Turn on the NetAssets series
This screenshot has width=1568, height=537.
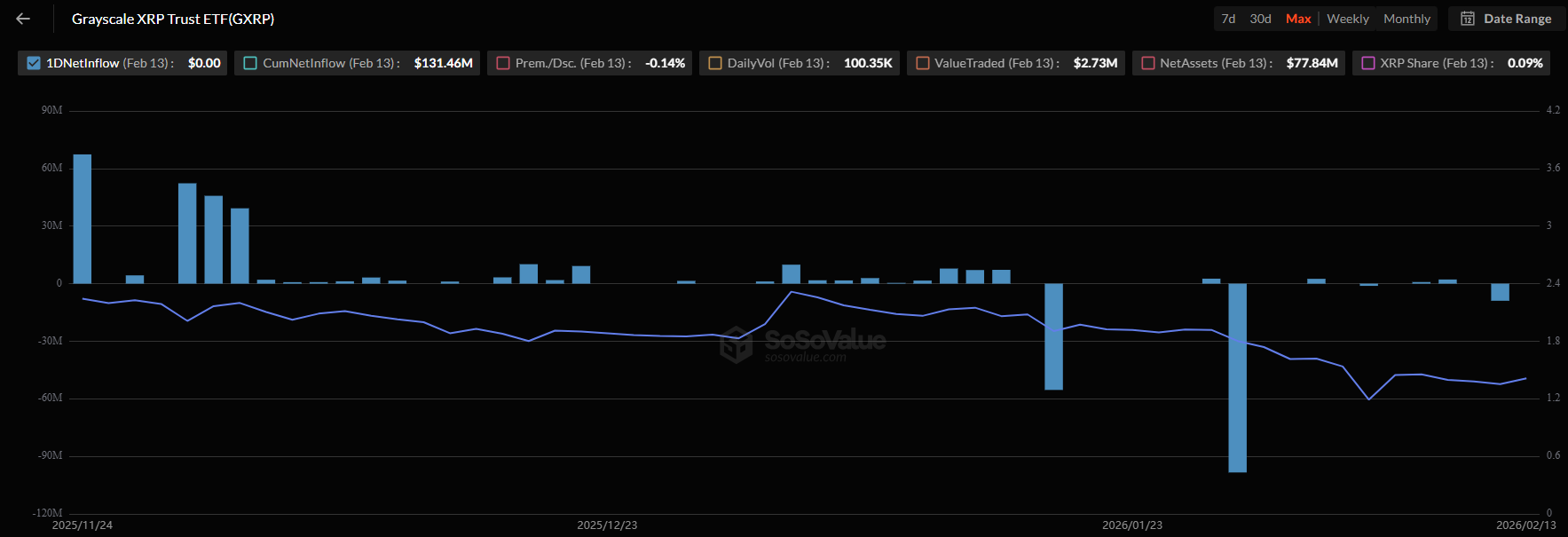[1148, 63]
